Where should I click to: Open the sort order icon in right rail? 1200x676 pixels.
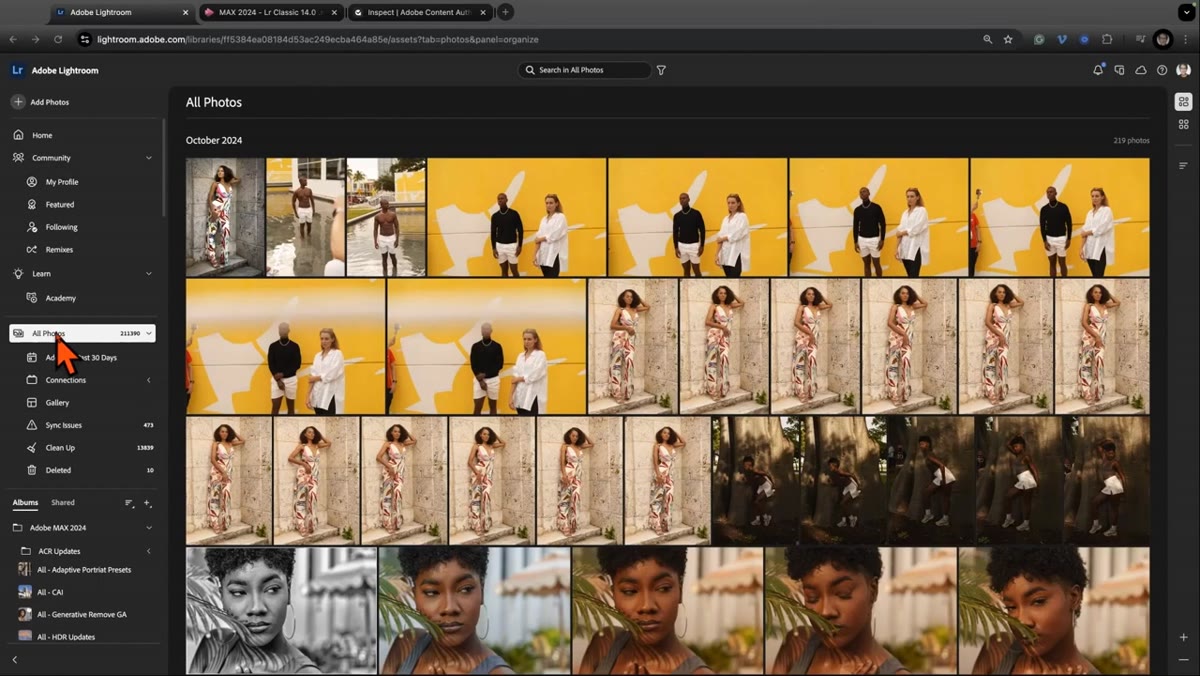(x=1184, y=165)
